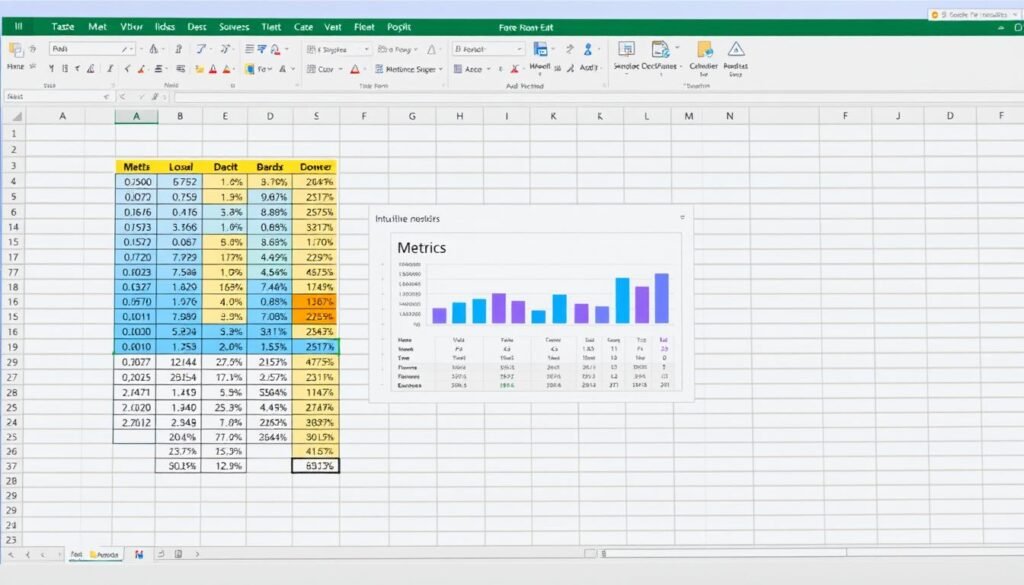
Task: Select the orange highlighted cell 1367%
Action: 316,301
